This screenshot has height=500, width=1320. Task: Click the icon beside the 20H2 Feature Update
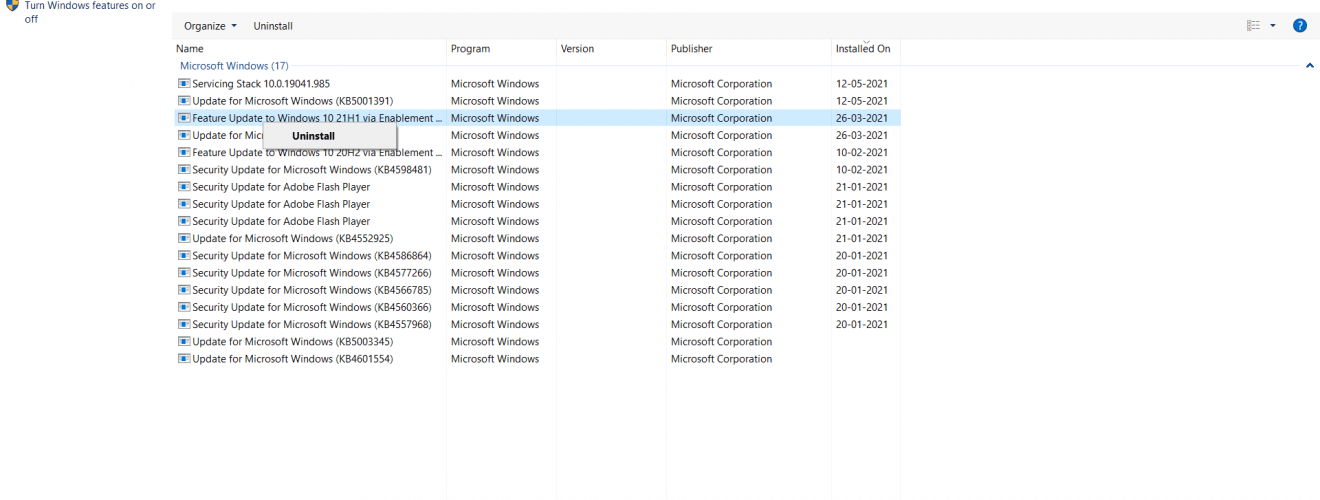tap(184, 153)
